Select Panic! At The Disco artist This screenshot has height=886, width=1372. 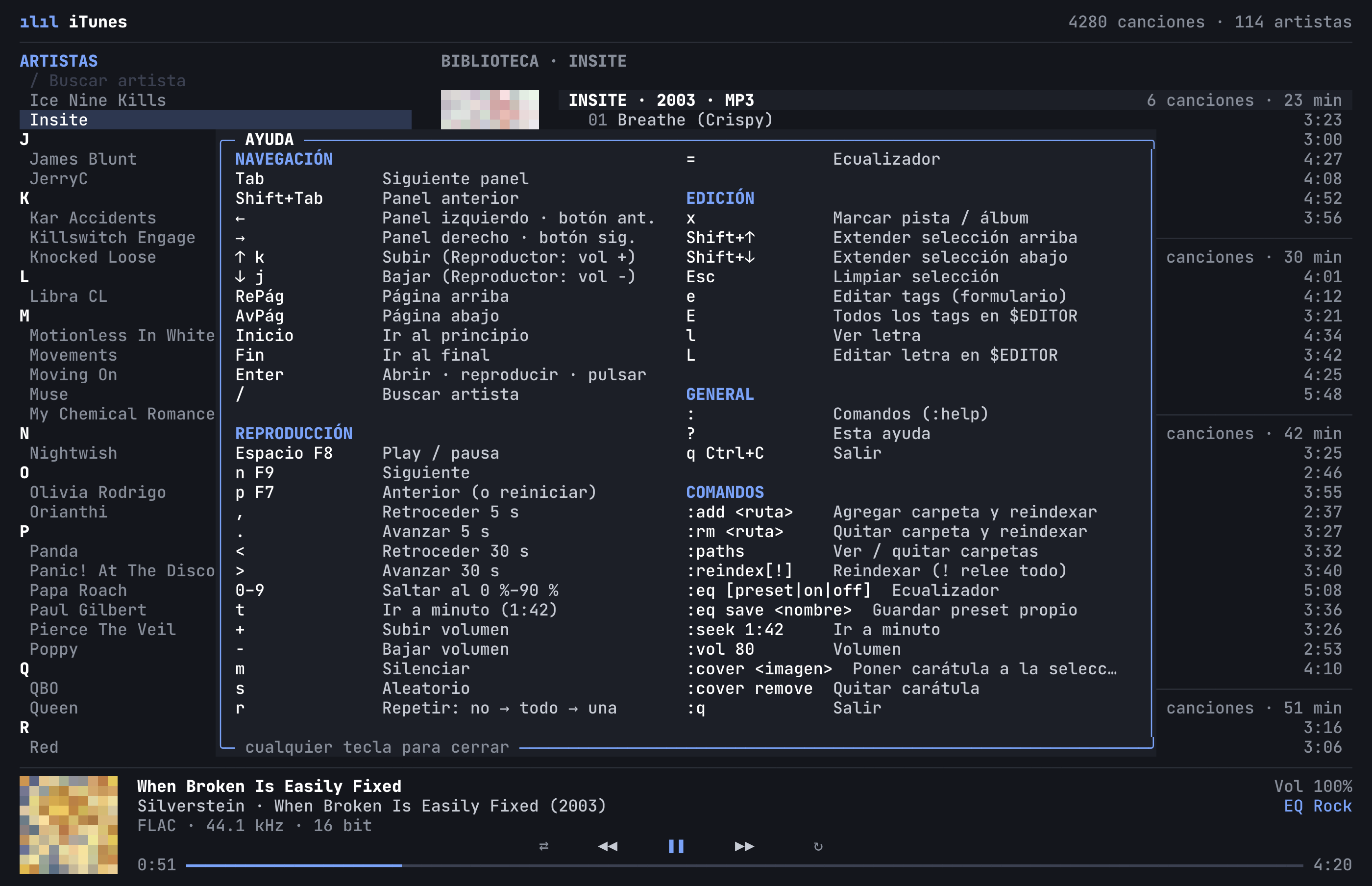click(122, 571)
